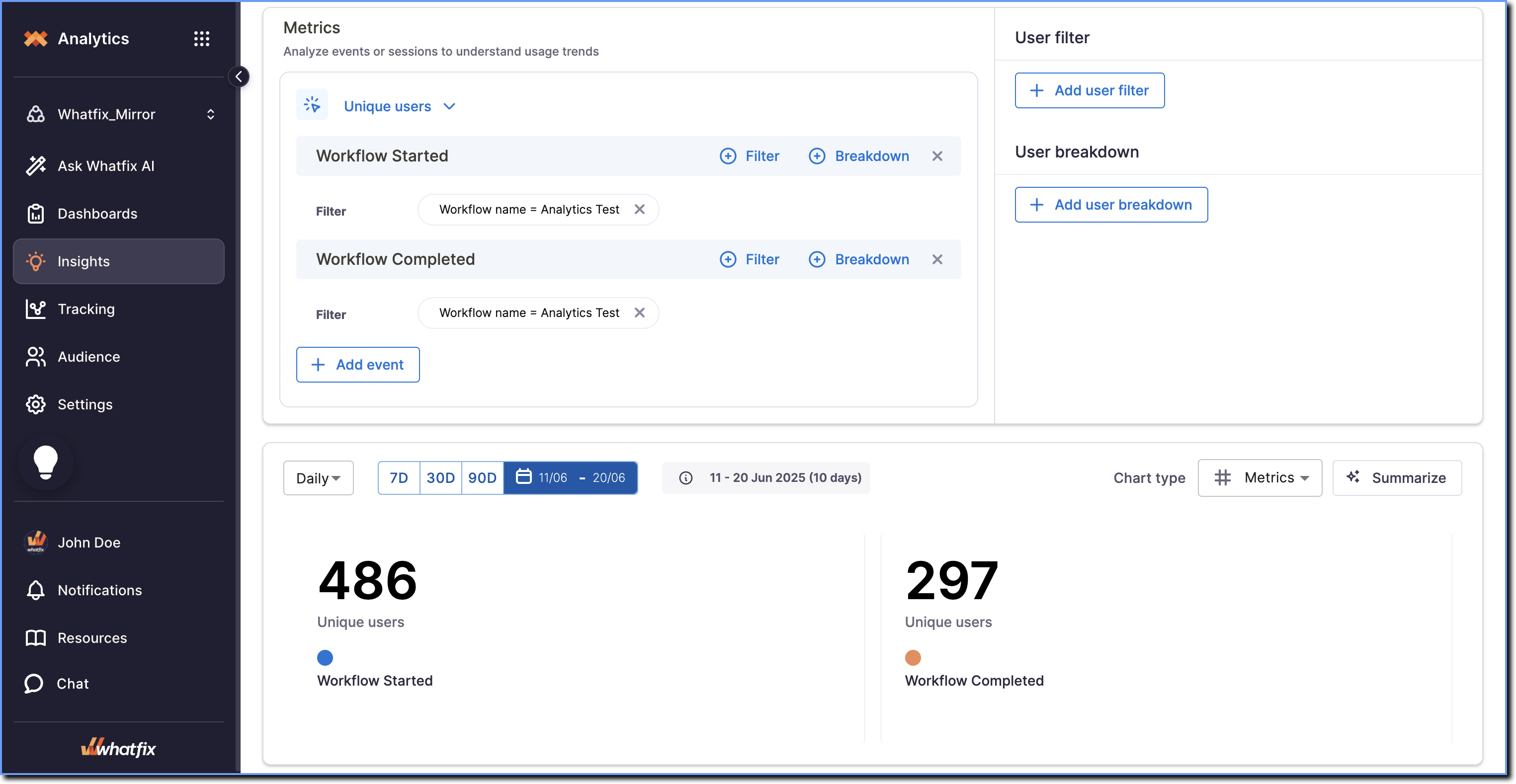Add a filter to Workflow Completed
This screenshot has height=784, width=1516.
point(749,259)
